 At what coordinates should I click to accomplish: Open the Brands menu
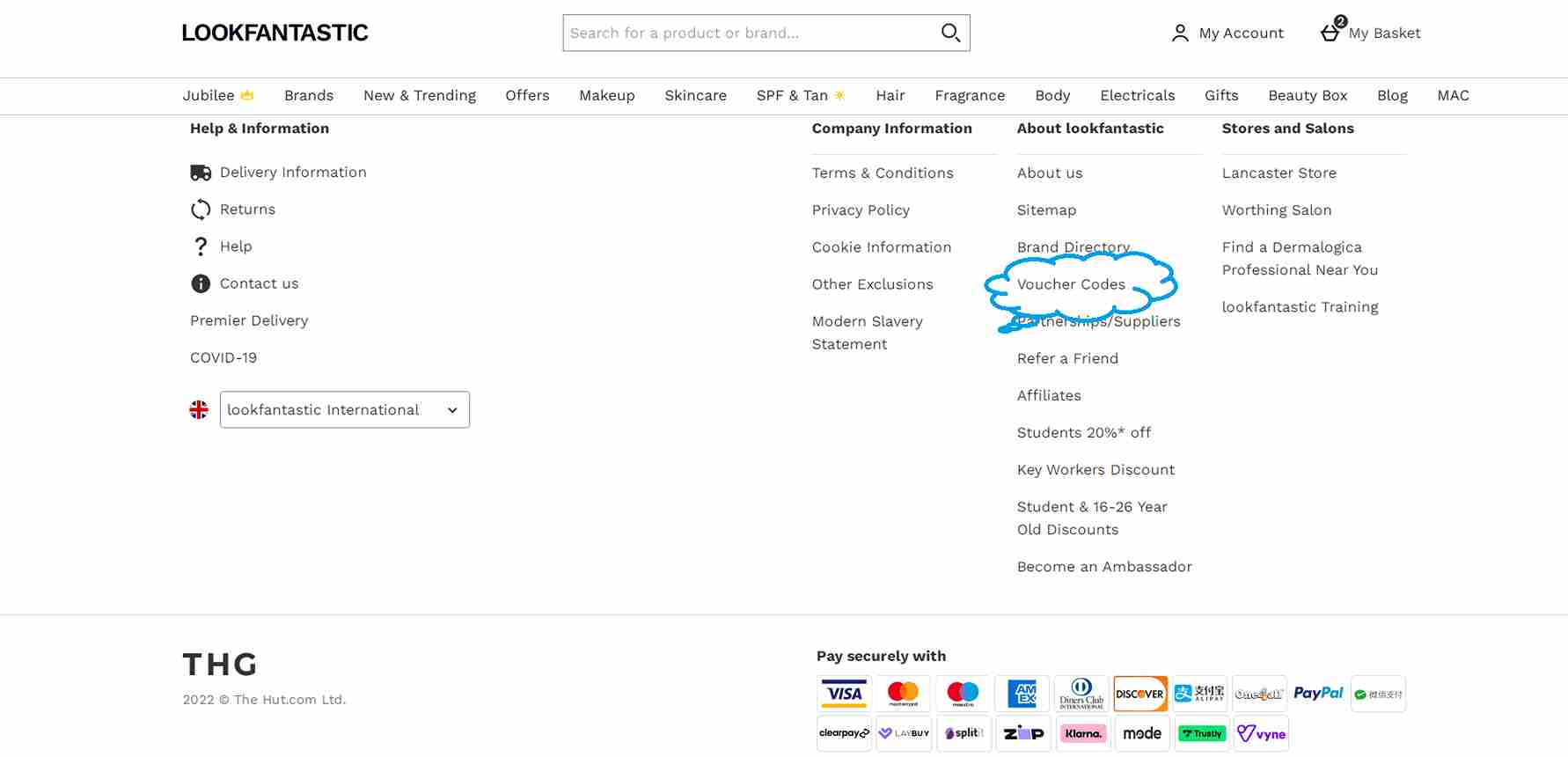pos(309,95)
